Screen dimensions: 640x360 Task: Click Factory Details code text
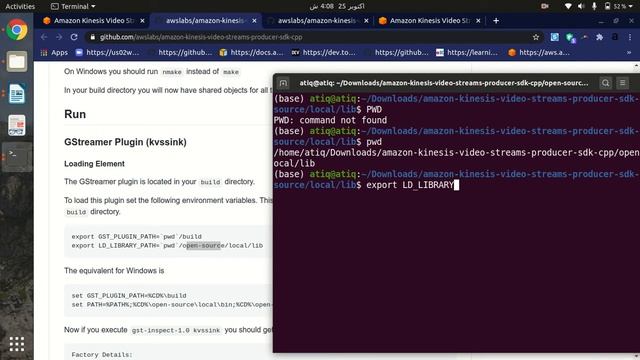pos(102,355)
